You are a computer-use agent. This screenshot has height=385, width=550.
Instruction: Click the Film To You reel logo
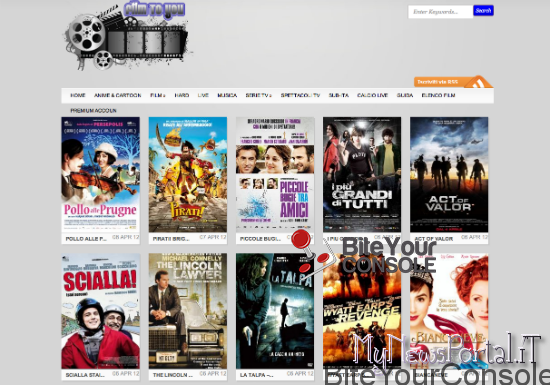coord(127,35)
